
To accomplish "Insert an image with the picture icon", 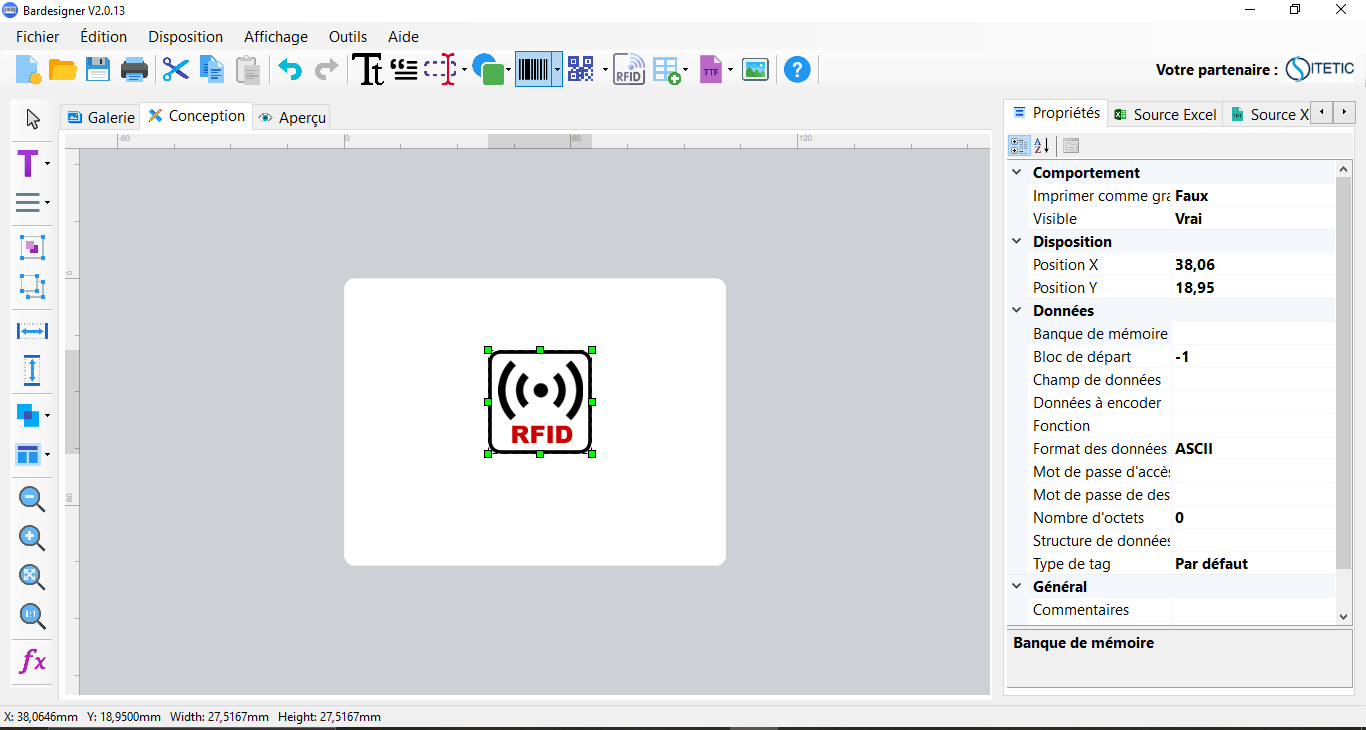I will [x=755, y=70].
